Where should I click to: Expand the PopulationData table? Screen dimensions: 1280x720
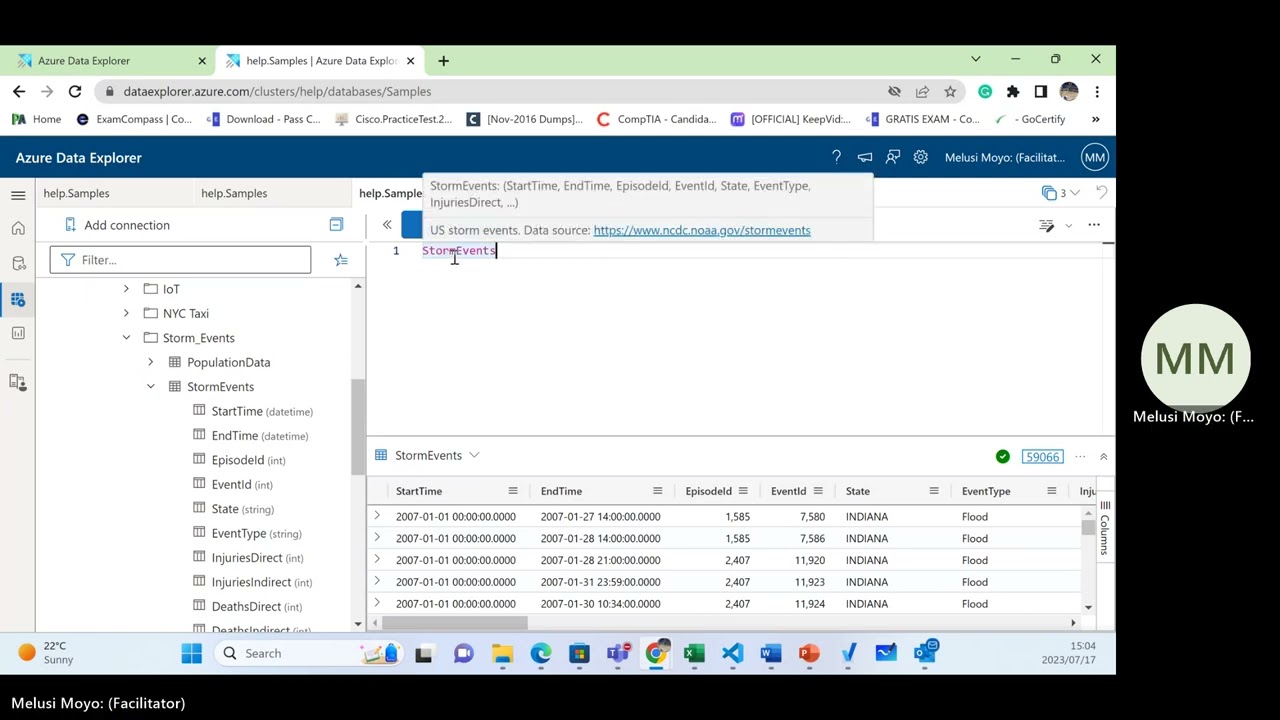[x=150, y=362]
